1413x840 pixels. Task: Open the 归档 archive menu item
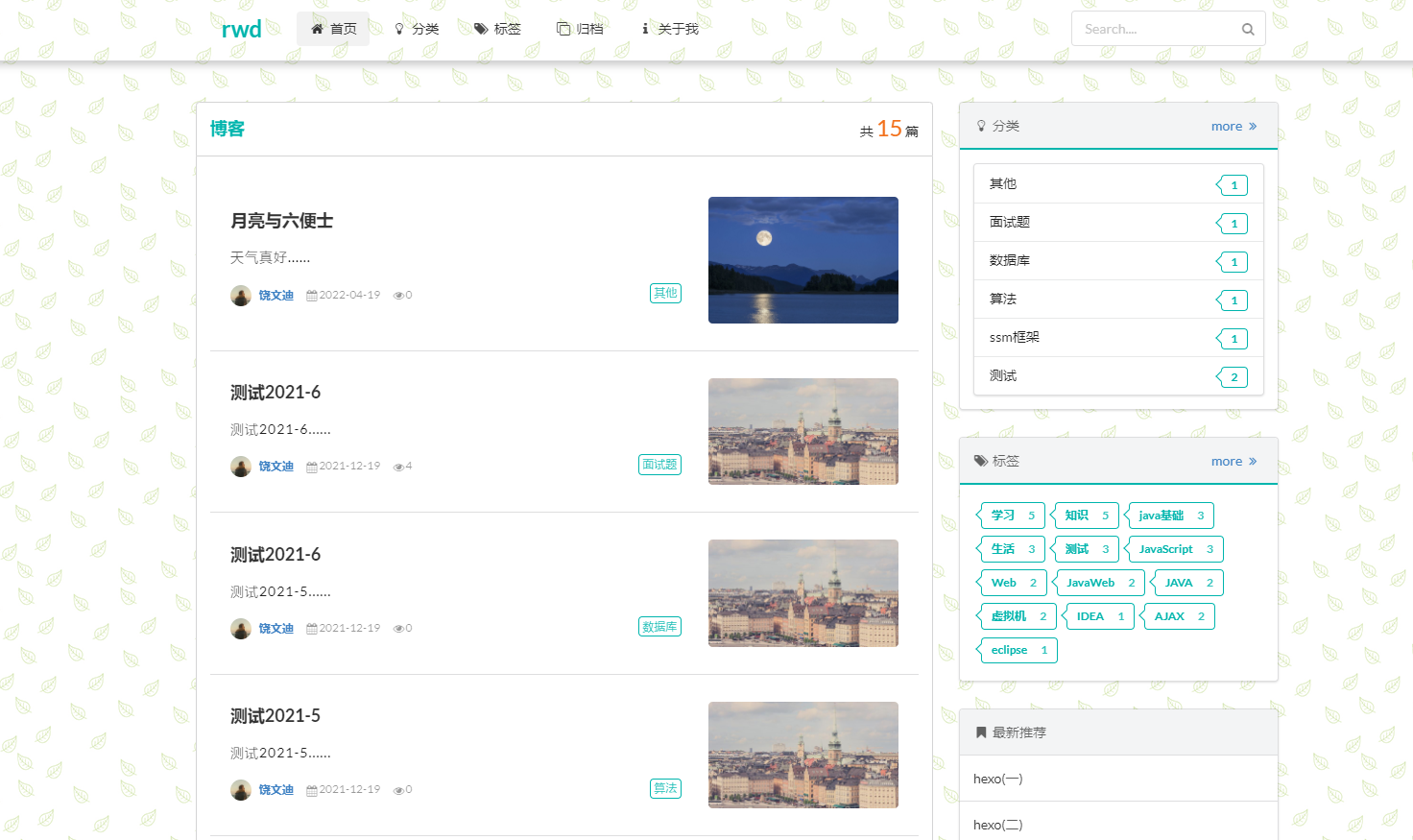[580, 29]
